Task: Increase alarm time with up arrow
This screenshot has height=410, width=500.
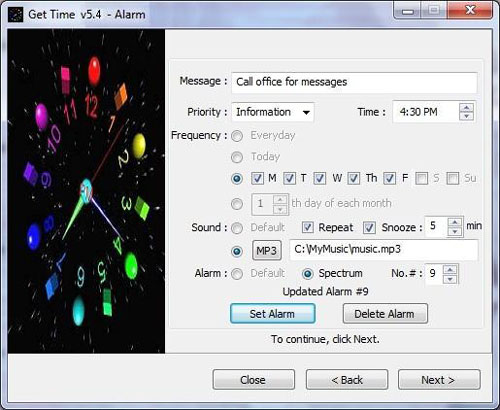Action: (x=467, y=108)
